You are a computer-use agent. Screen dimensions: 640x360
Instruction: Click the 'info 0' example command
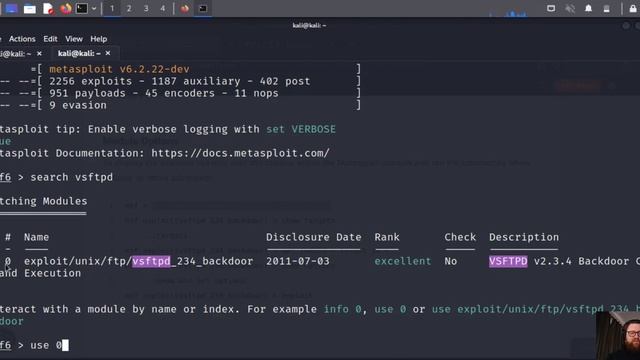click(342, 309)
